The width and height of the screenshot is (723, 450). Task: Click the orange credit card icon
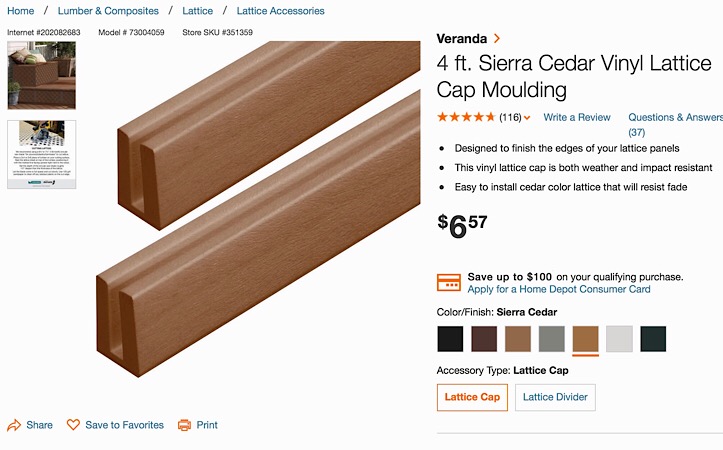(449, 283)
